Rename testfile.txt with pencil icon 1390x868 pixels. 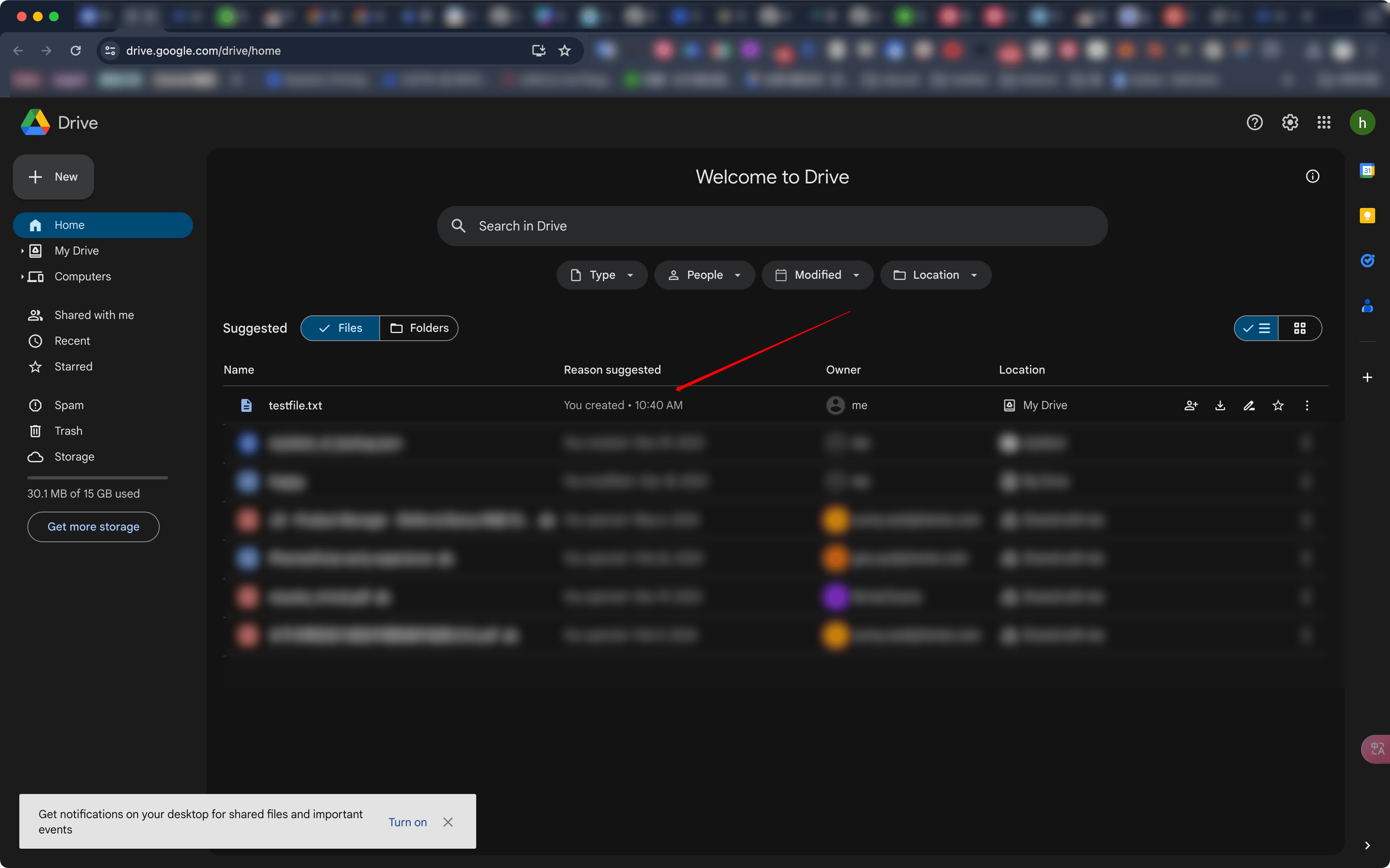1249,405
